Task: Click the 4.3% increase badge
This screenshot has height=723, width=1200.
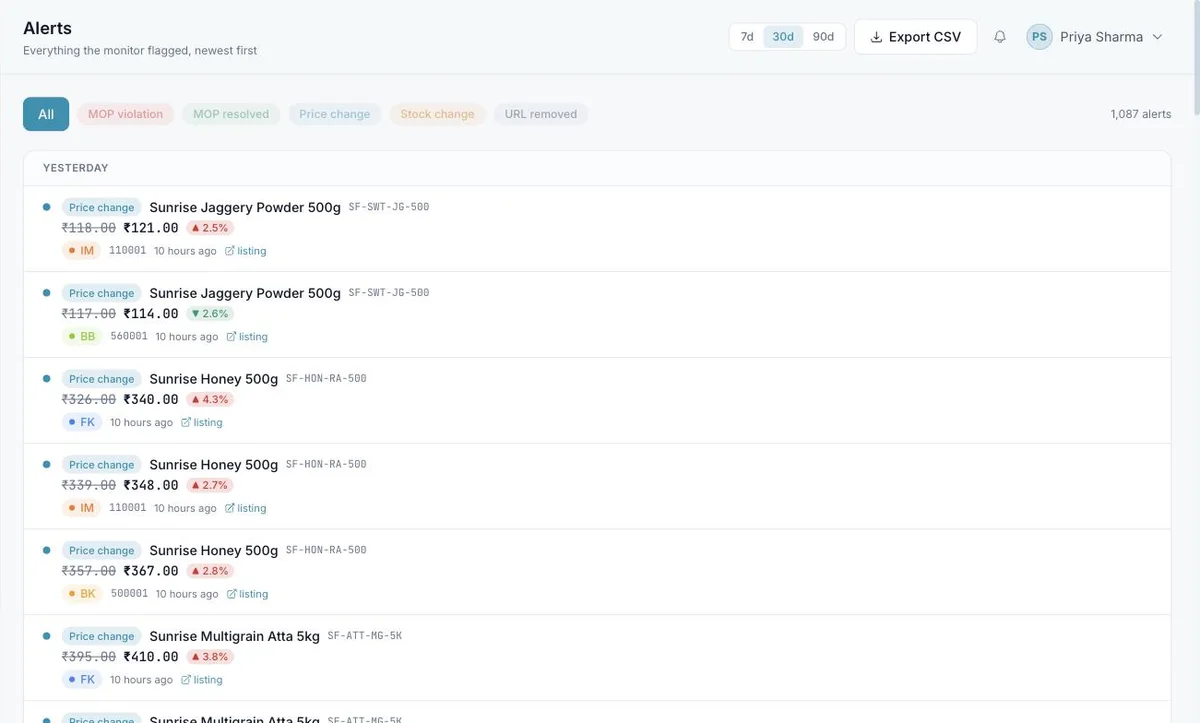Action: (x=210, y=399)
